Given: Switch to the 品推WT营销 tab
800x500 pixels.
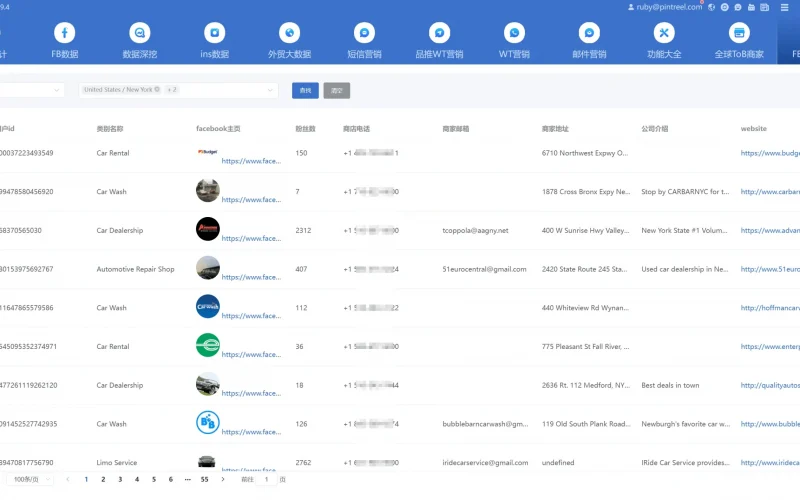Looking at the screenshot, I should click(439, 54).
